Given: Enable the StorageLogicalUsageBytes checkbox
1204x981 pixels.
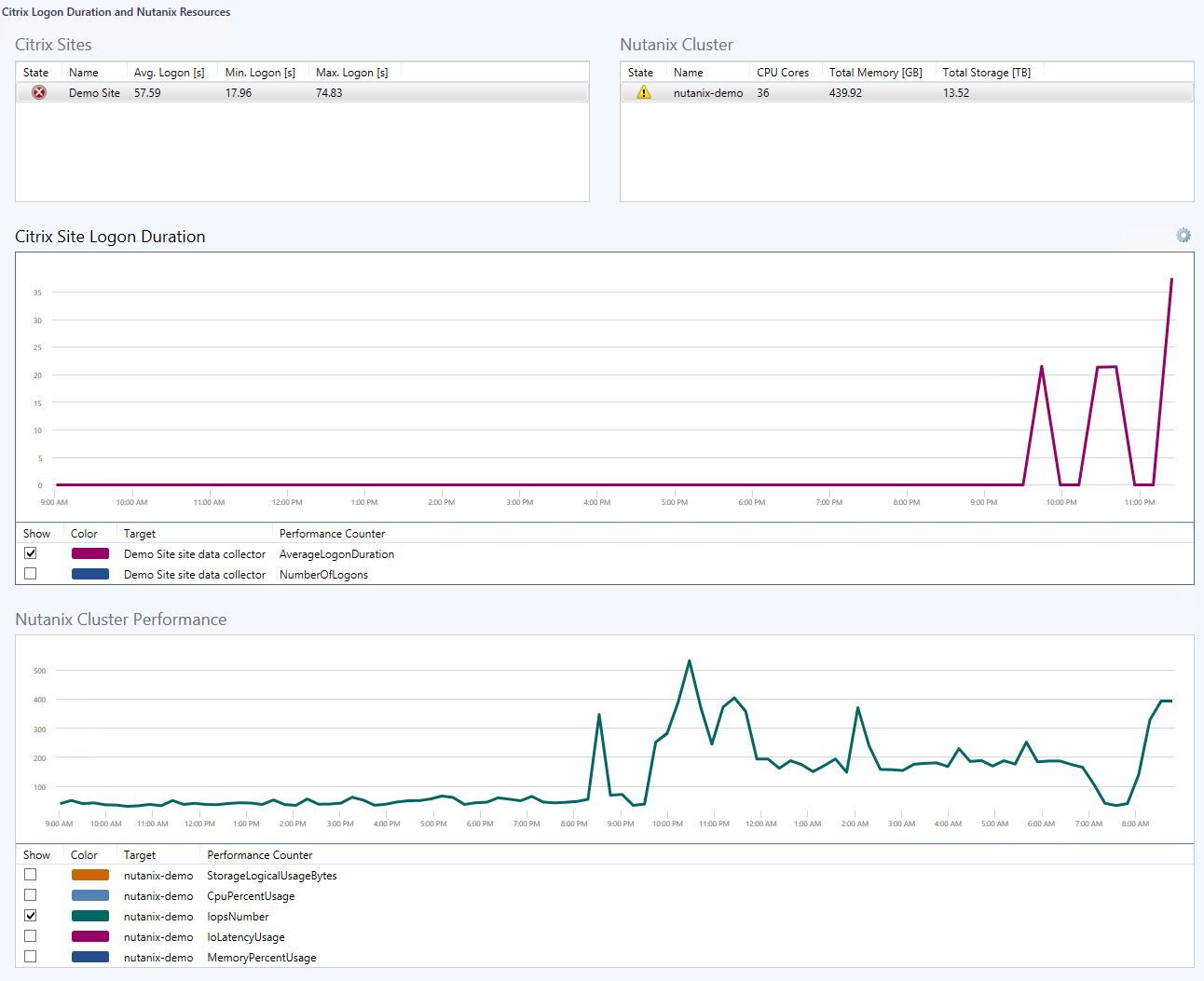Looking at the screenshot, I should pyautogui.click(x=31, y=875).
